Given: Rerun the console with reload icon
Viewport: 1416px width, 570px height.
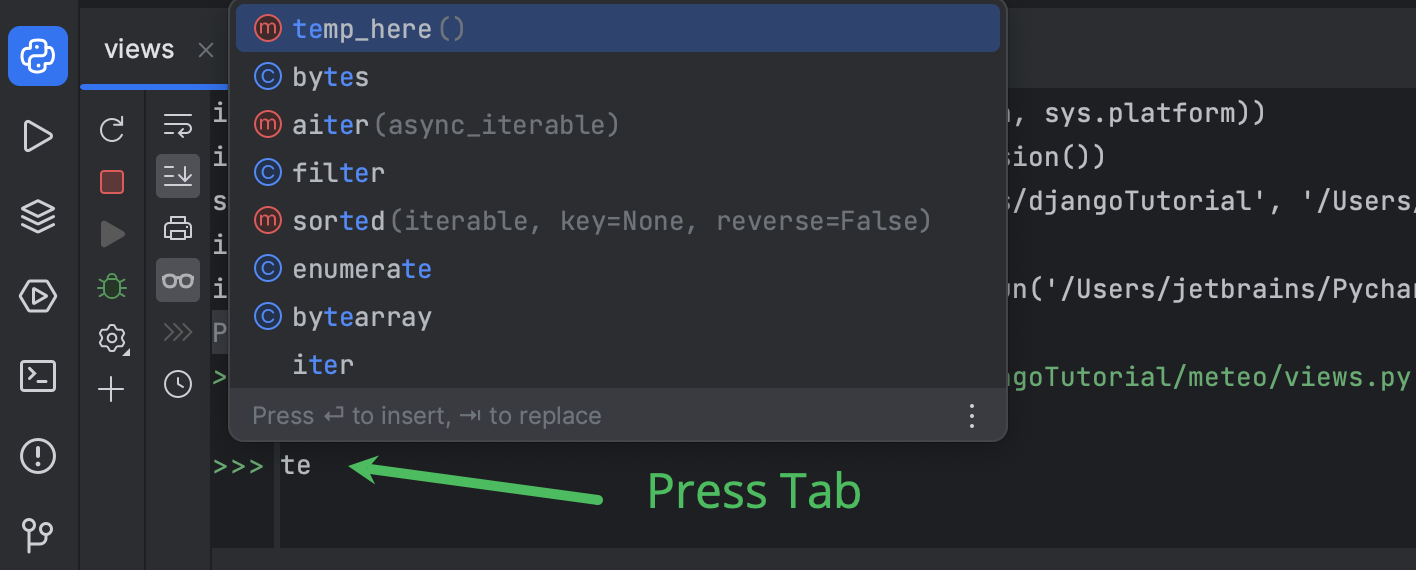Looking at the screenshot, I should click(112, 129).
